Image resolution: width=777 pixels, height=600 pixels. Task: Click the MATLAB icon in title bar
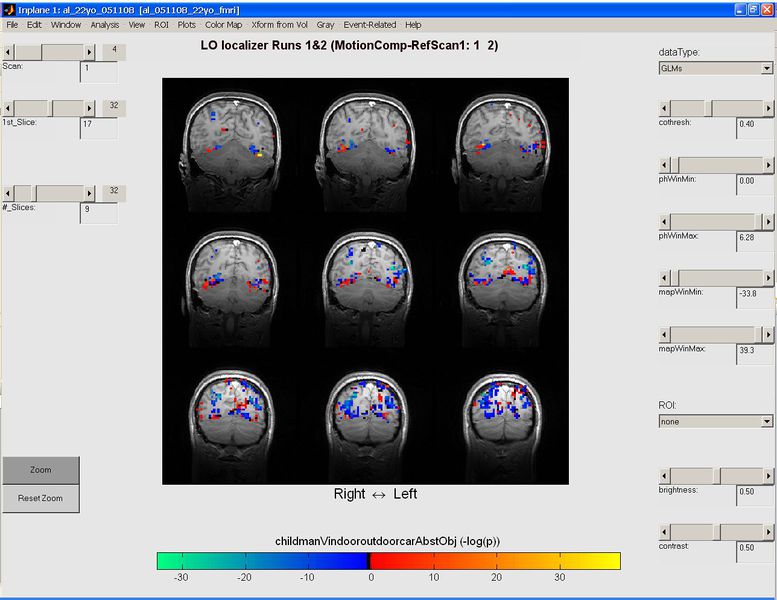9,8
